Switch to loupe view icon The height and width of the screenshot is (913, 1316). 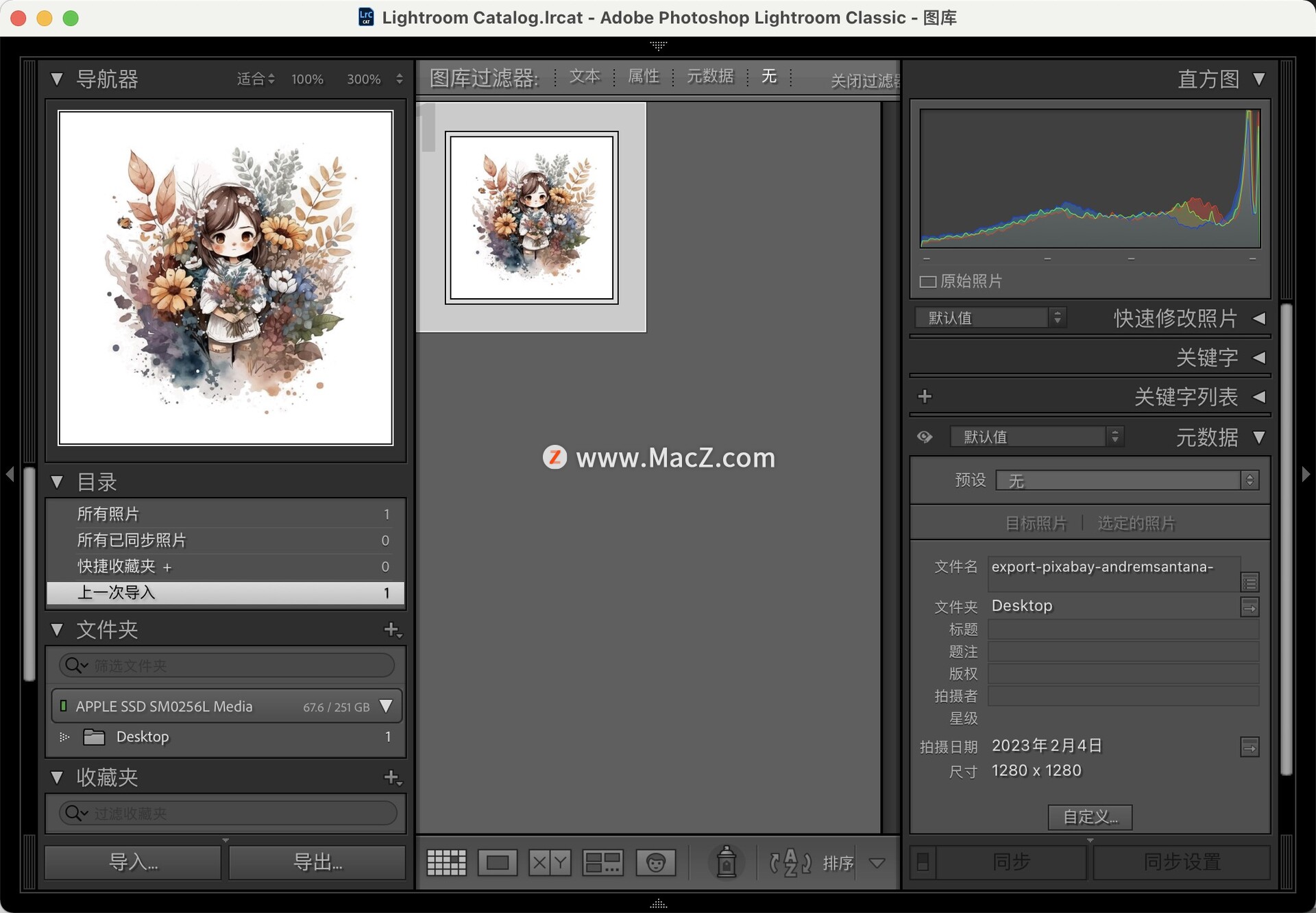tap(498, 862)
